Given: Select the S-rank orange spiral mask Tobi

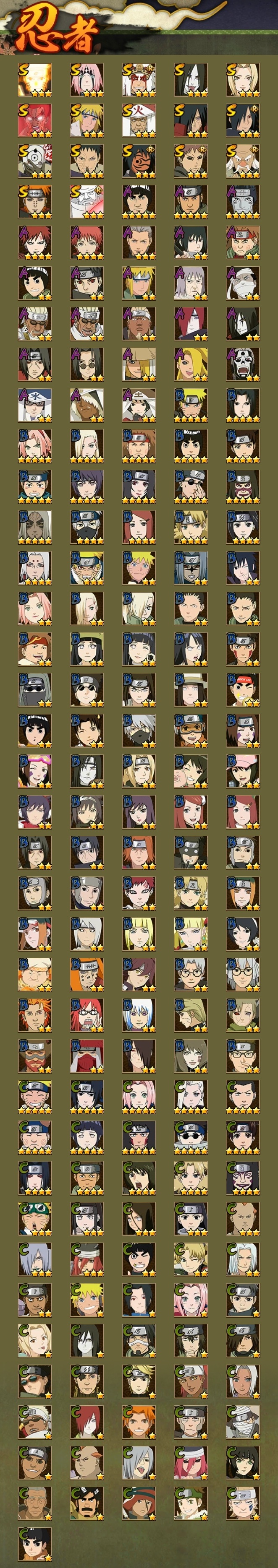Looking at the screenshot, I should point(139,161).
